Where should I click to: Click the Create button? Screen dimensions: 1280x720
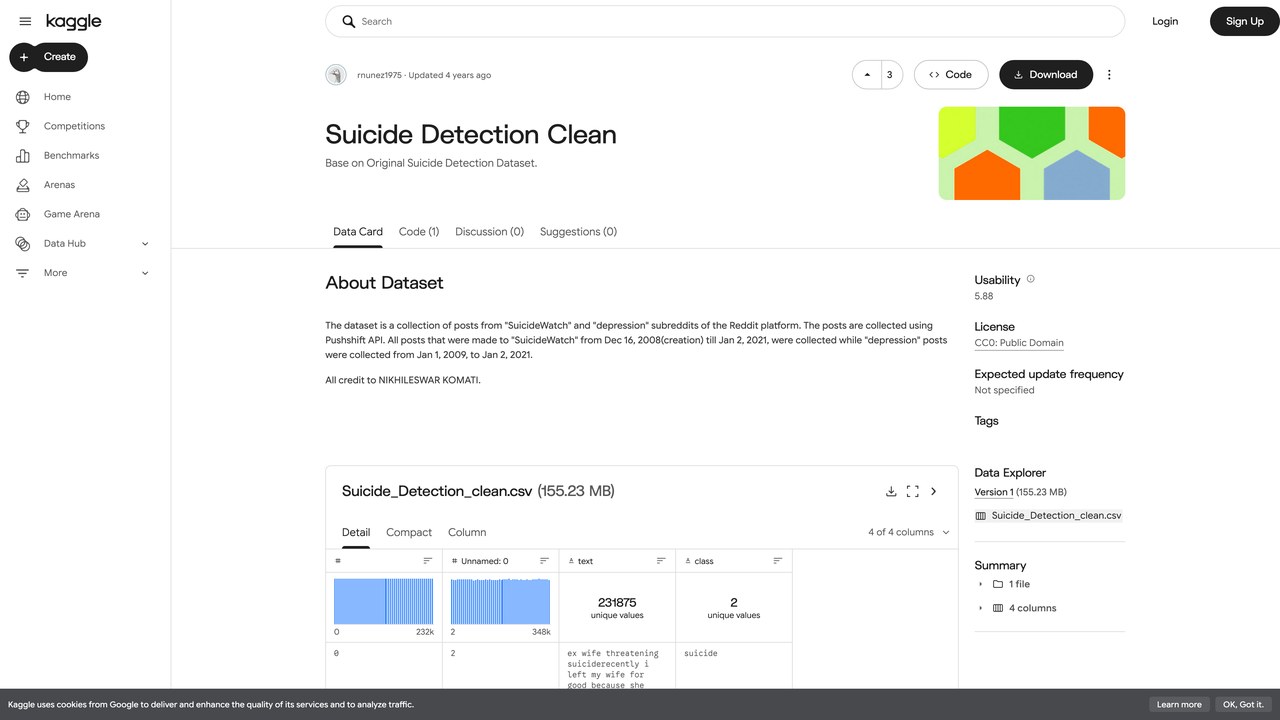[49, 57]
